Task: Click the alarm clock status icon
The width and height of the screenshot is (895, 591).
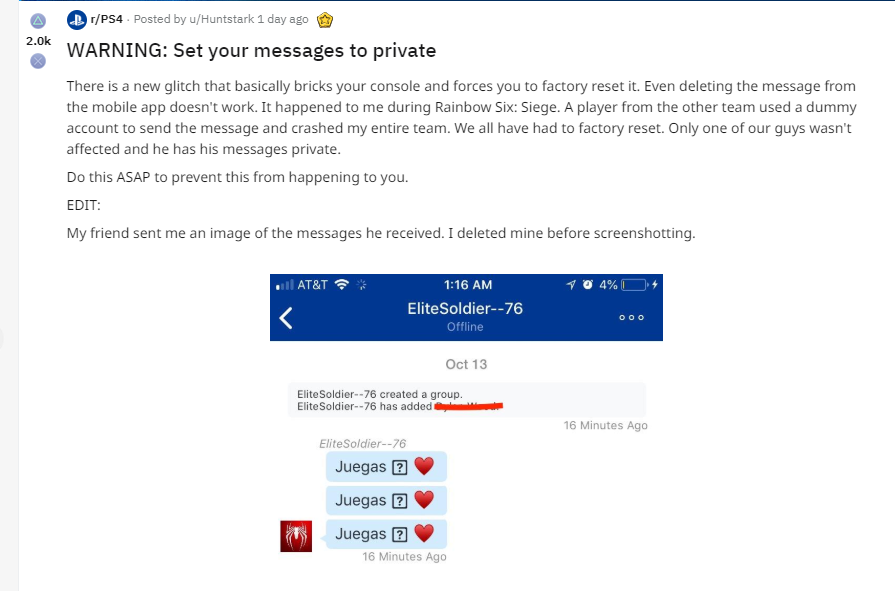Action: [587, 285]
